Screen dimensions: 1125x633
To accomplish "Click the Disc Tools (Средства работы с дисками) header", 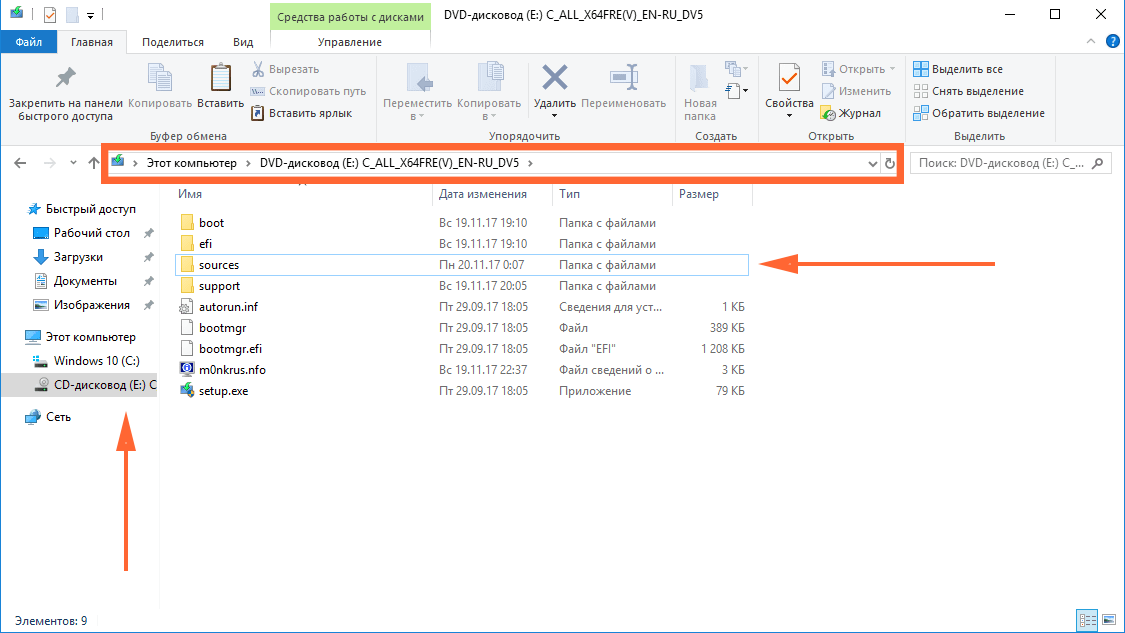I will 350,17.
